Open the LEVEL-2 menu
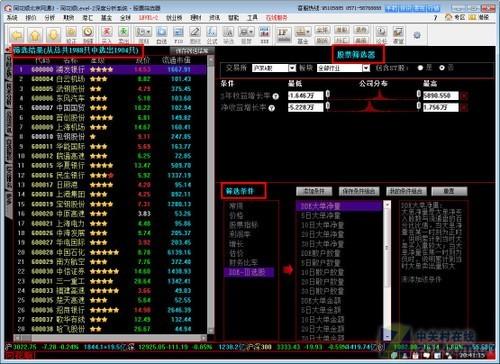500x364 pixels. coord(148,17)
